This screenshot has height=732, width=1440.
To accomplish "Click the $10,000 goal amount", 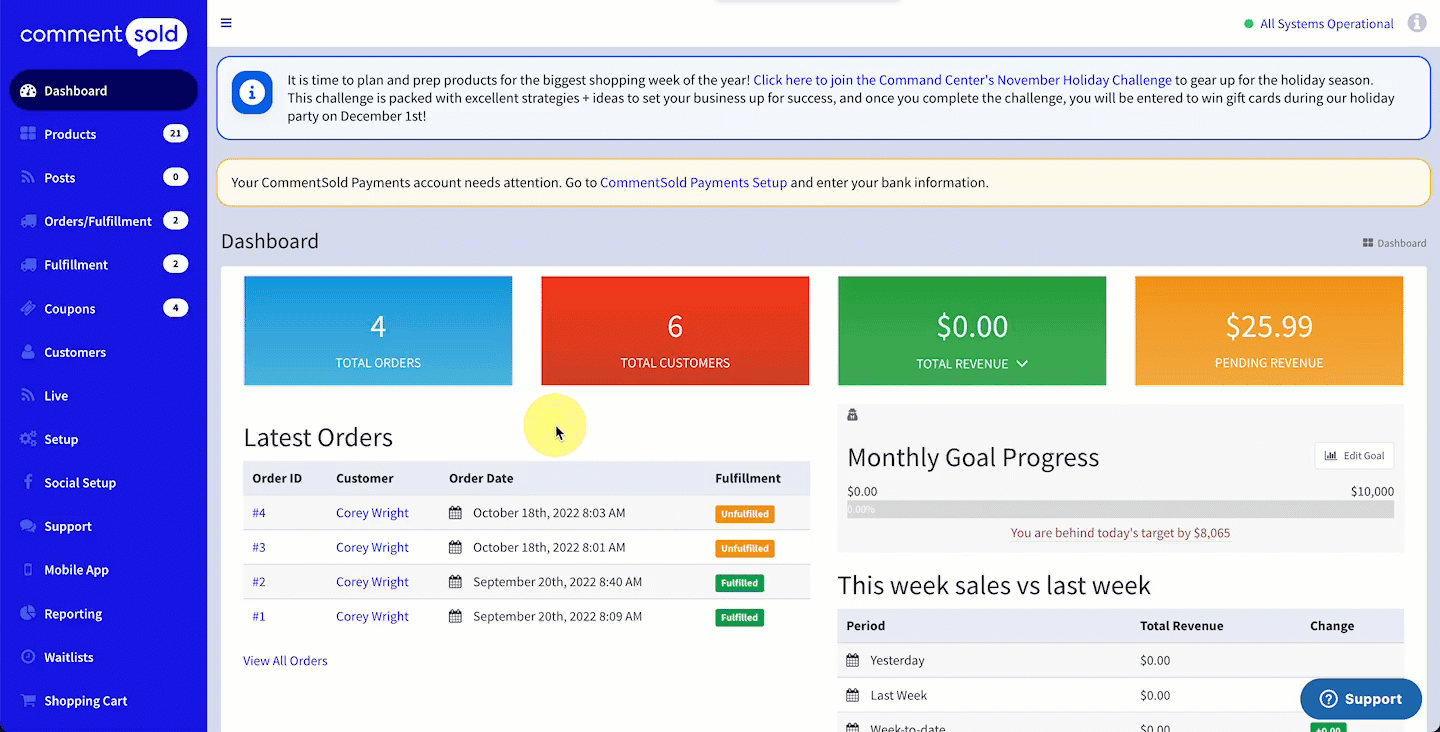I will coord(1372,492).
